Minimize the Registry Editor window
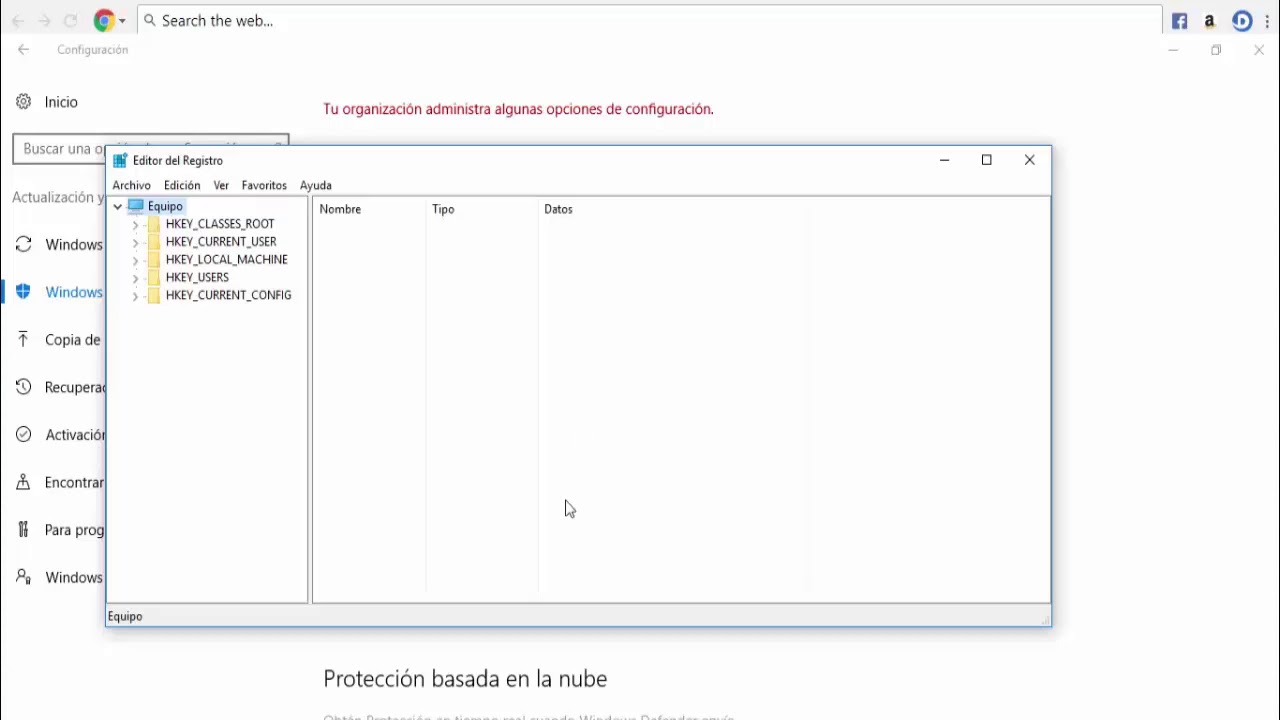1280x720 pixels. point(944,160)
